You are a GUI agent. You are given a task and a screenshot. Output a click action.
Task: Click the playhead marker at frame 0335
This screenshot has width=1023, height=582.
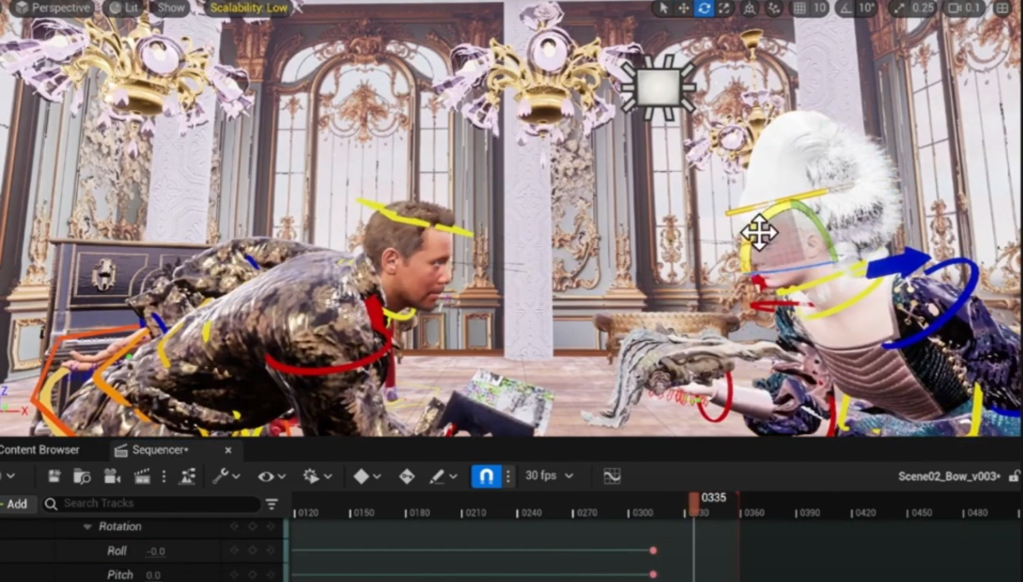[694, 501]
